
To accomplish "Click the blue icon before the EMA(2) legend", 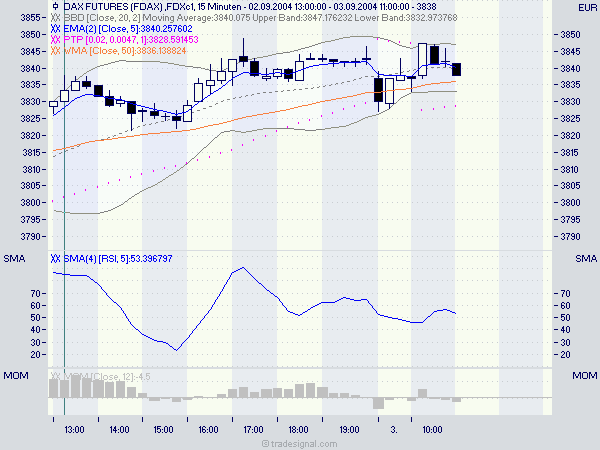I will (55, 29).
